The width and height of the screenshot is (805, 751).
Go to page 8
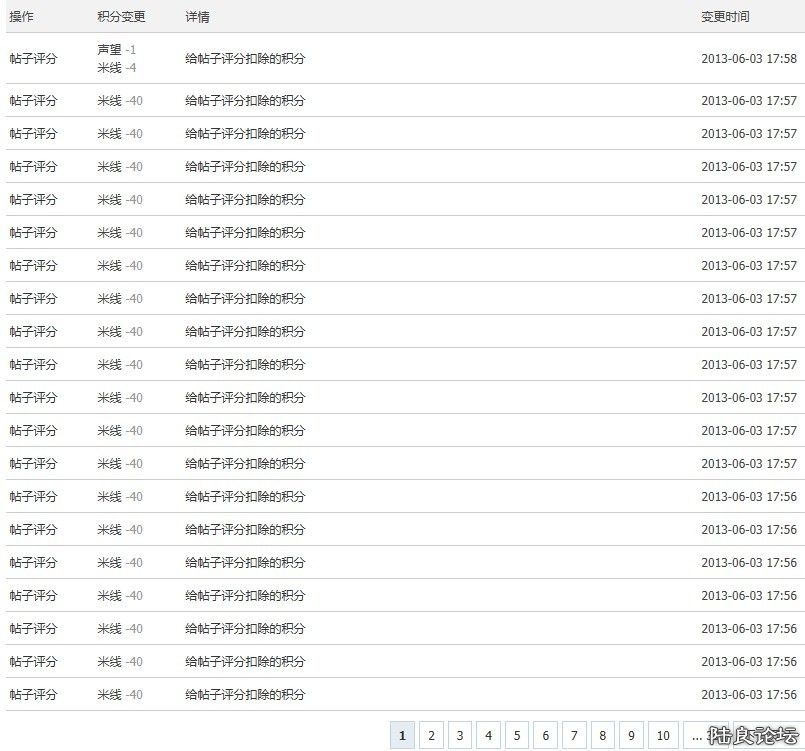pos(603,735)
